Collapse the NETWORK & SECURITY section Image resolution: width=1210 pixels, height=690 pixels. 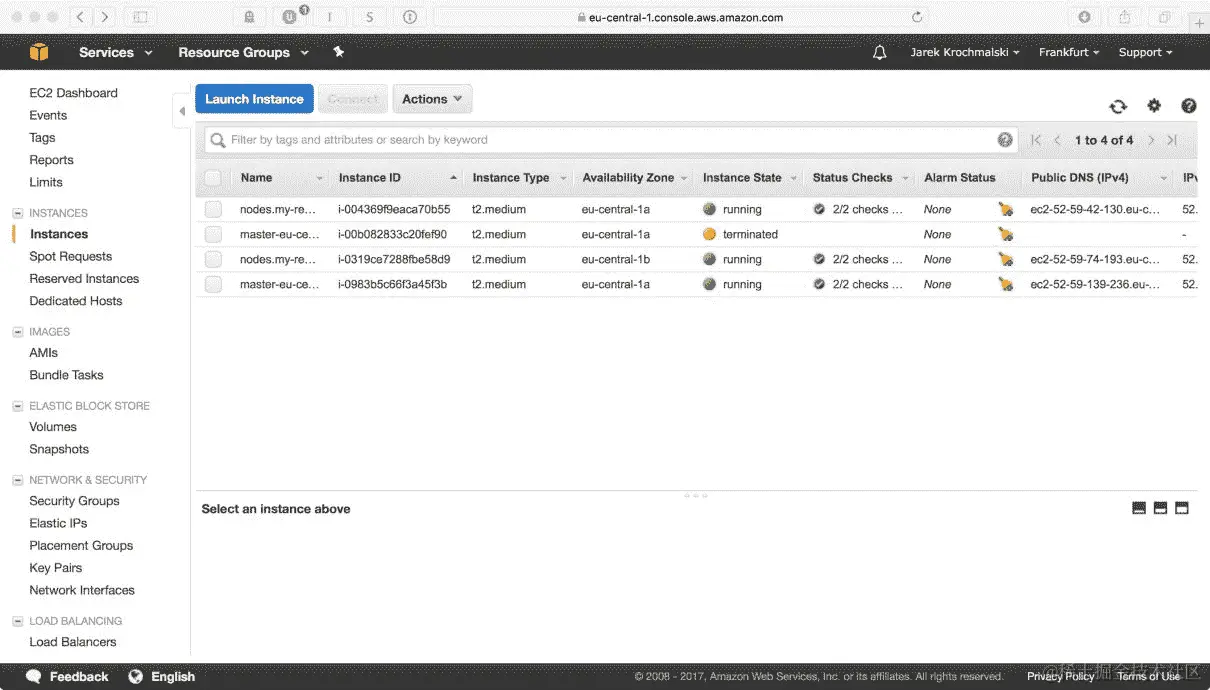tap(17, 480)
